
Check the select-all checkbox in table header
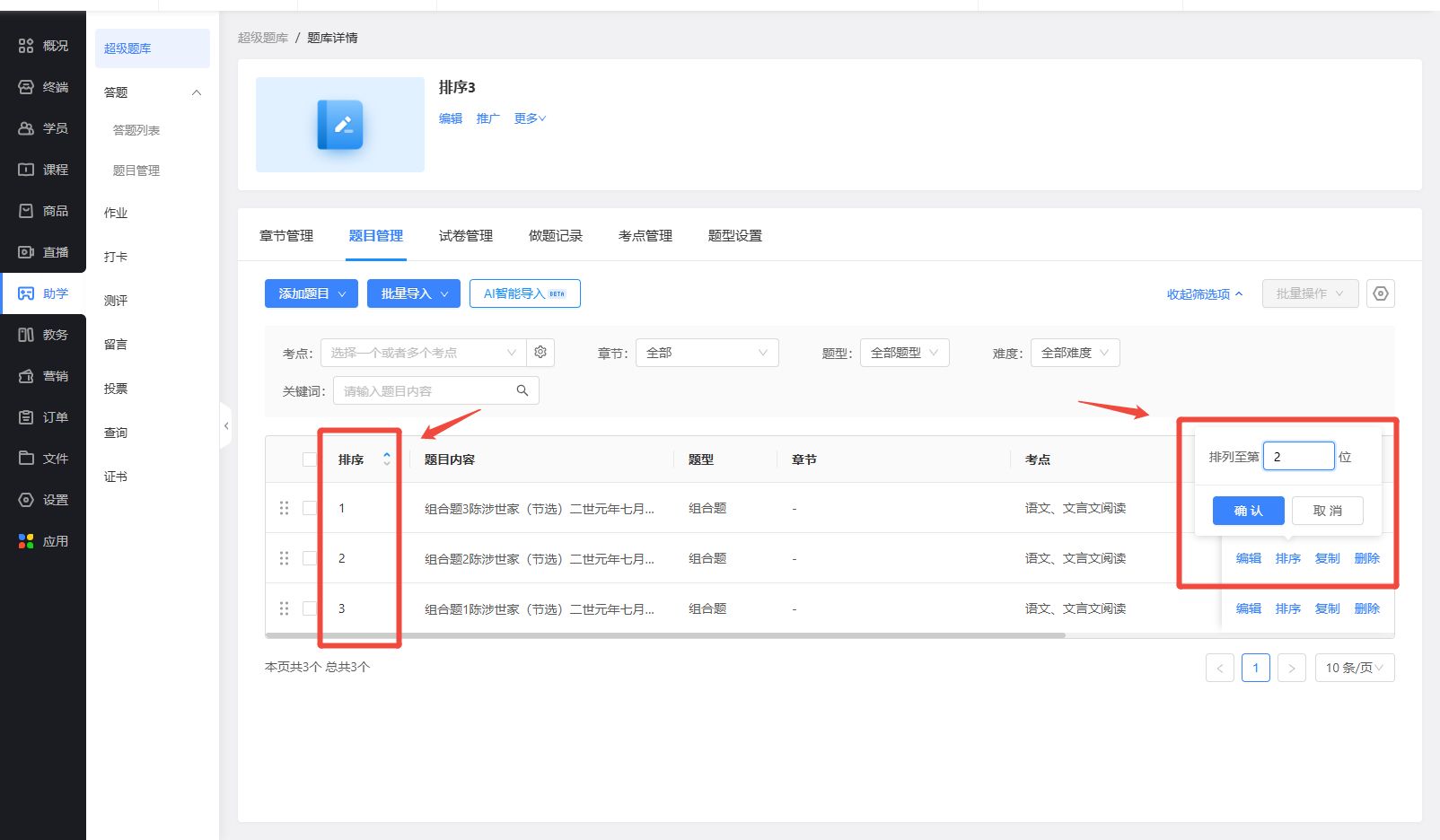pos(310,459)
